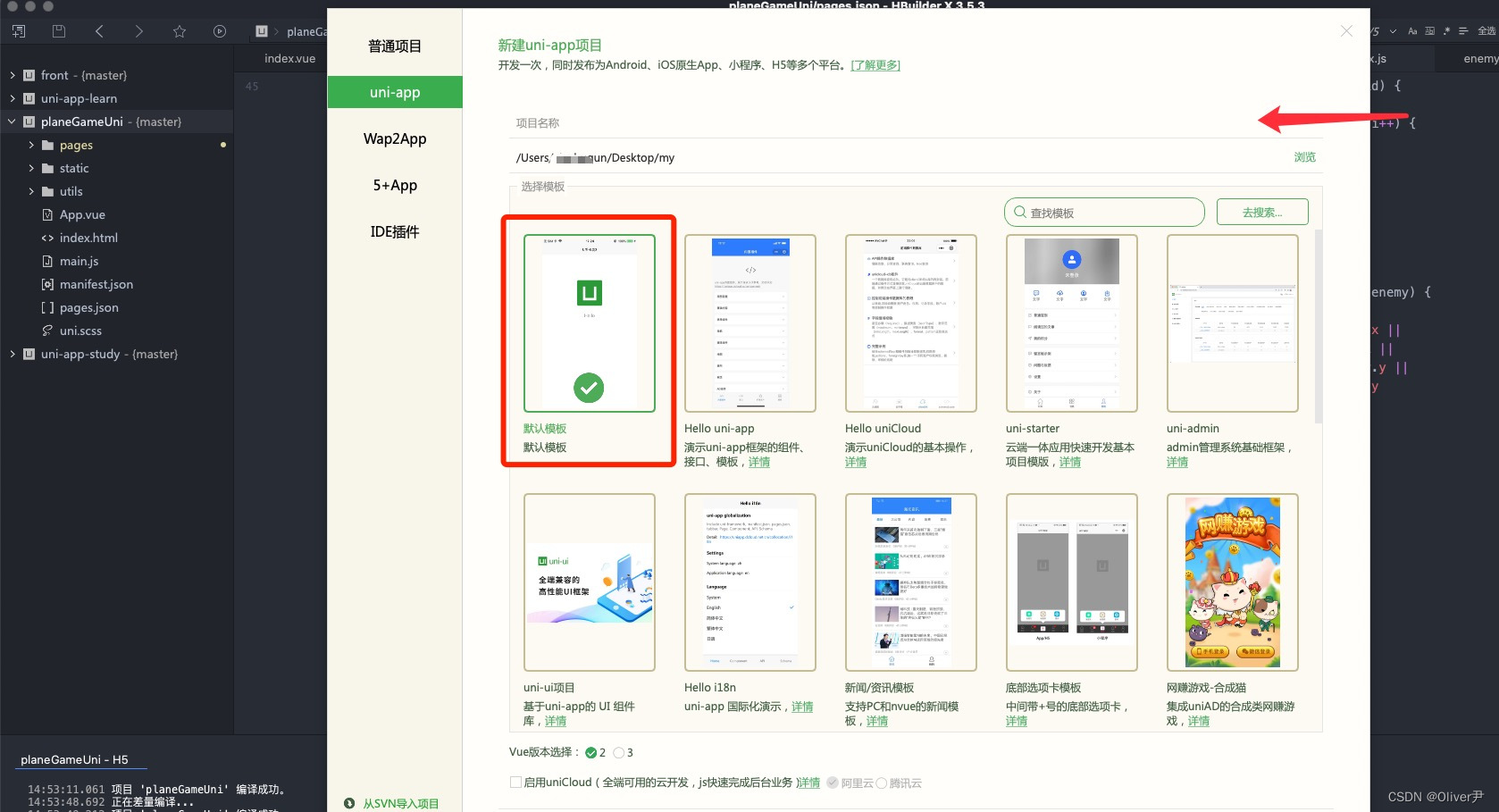Screen dimensions: 1499x812
Task: Select the 腾讯云 radio option
Action: [x=882, y=783]
